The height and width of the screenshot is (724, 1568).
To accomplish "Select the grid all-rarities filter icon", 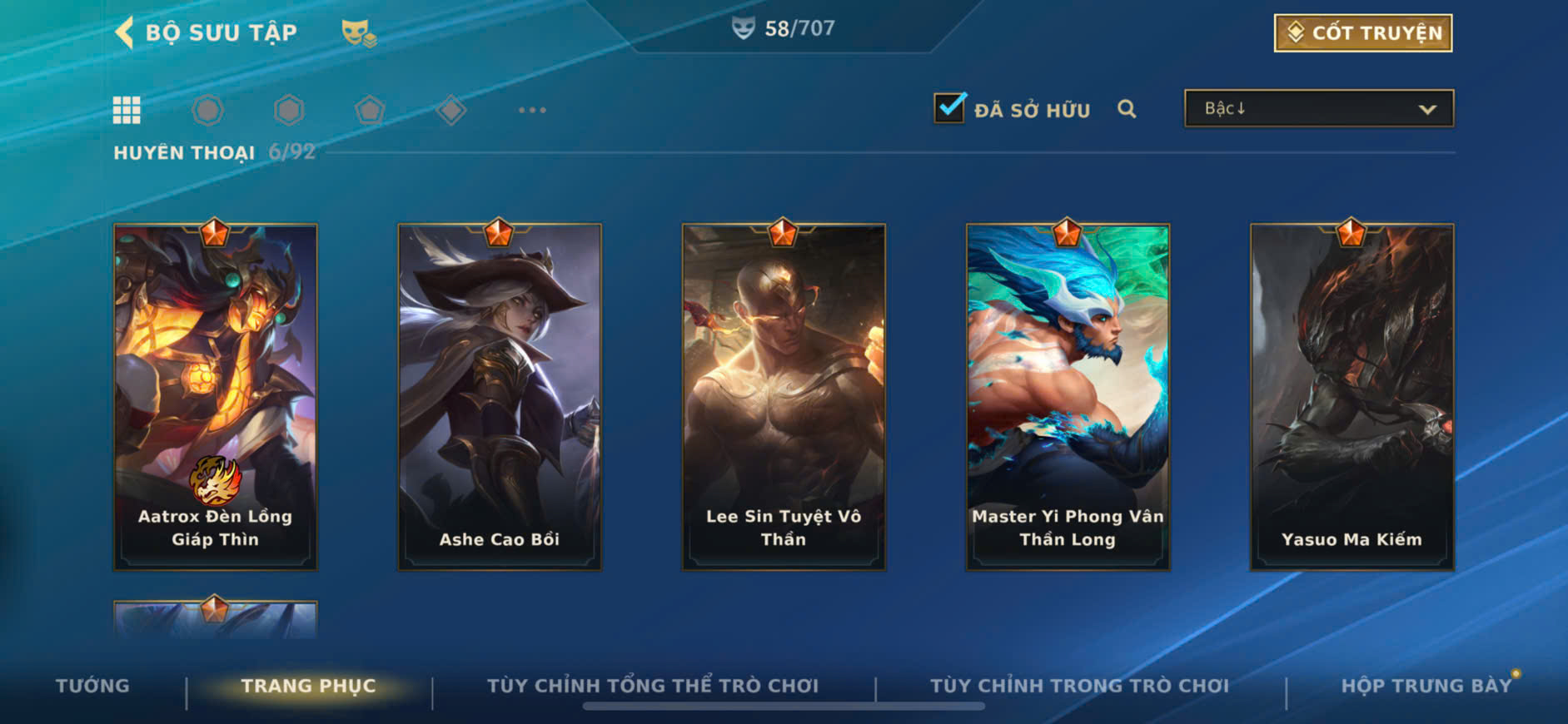I will point(127,110).
